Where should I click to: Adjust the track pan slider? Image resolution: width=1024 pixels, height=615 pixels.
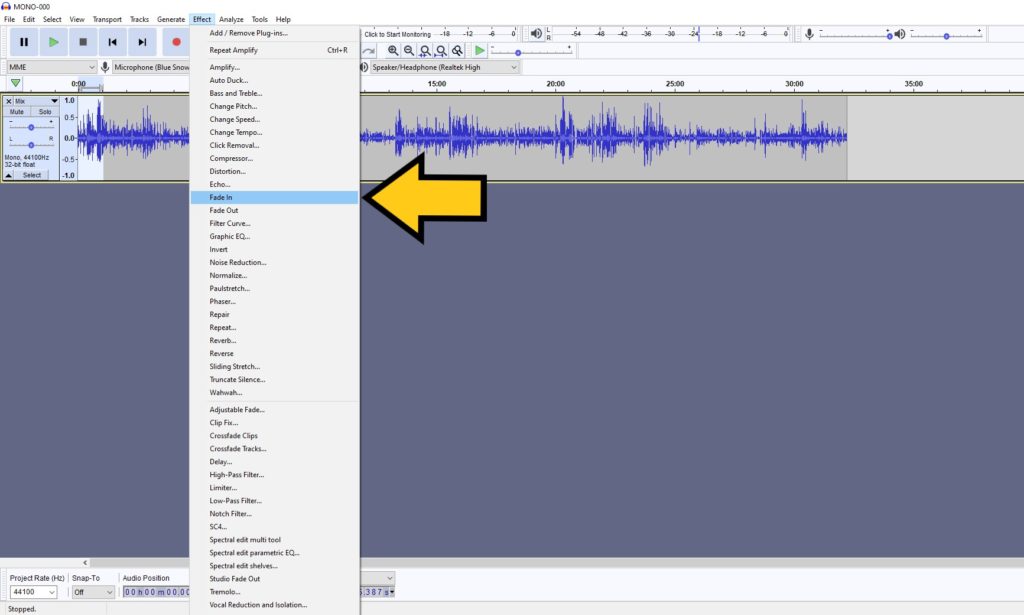pos(32,145)
